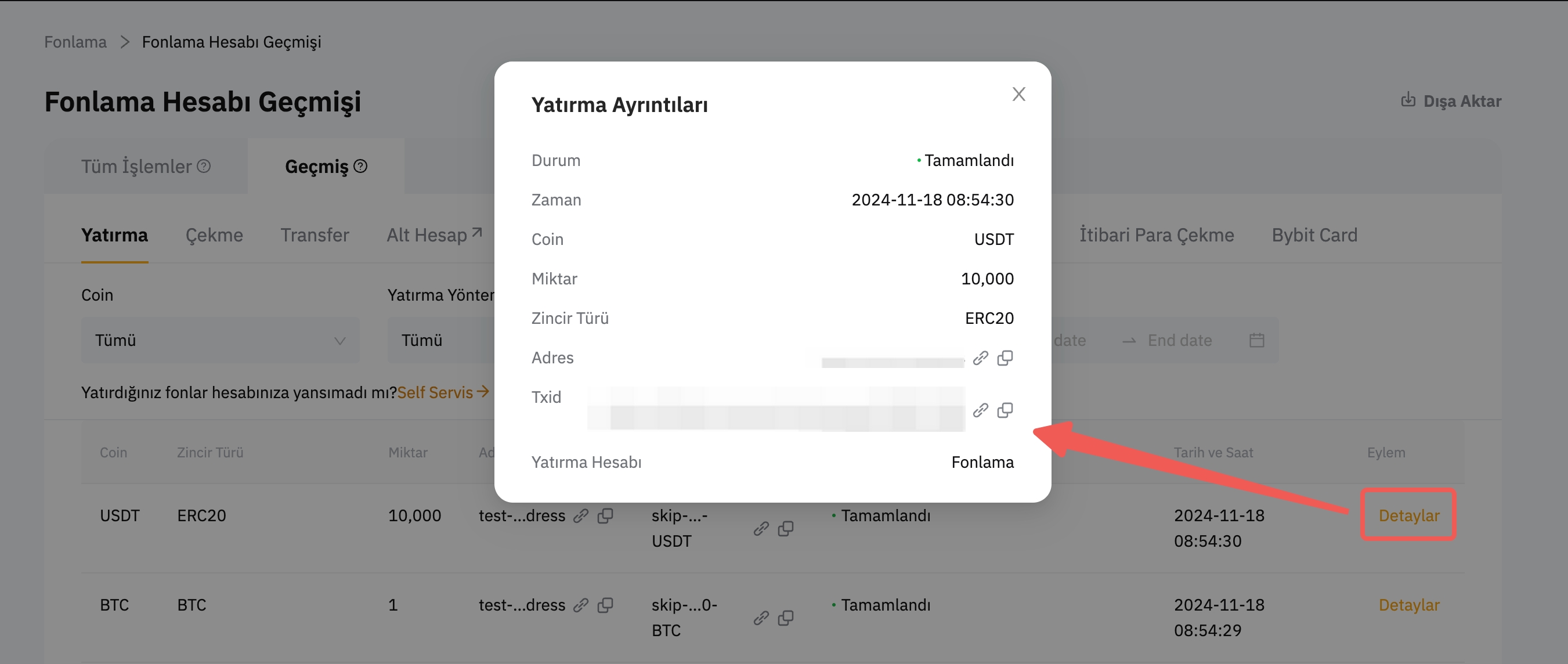The width and height of the screenshot is (1568, 664).
Task: Select the Transfer tab
Action: click(315, 236)
